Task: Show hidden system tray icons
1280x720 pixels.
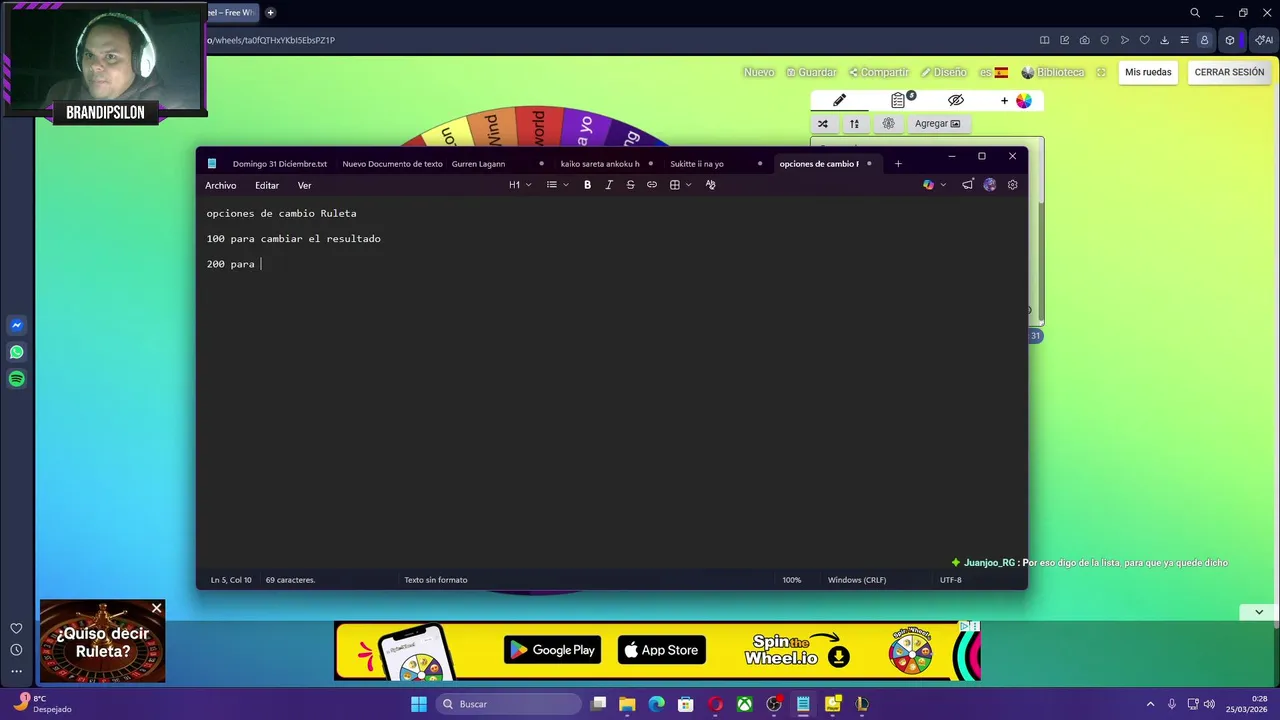Action: coord(1150,704)
